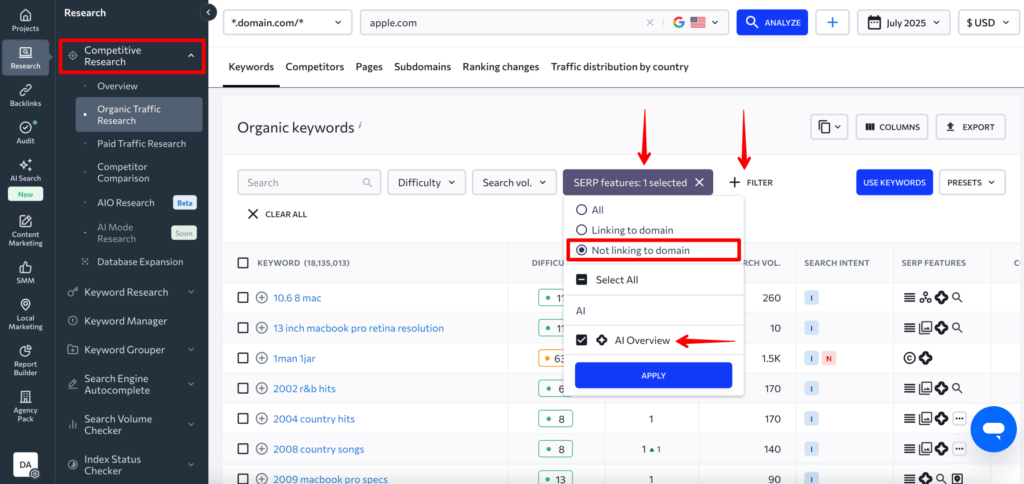1024x484 pixels.
Task: Open the Audit sidebar section
Action: pos(25,133)
